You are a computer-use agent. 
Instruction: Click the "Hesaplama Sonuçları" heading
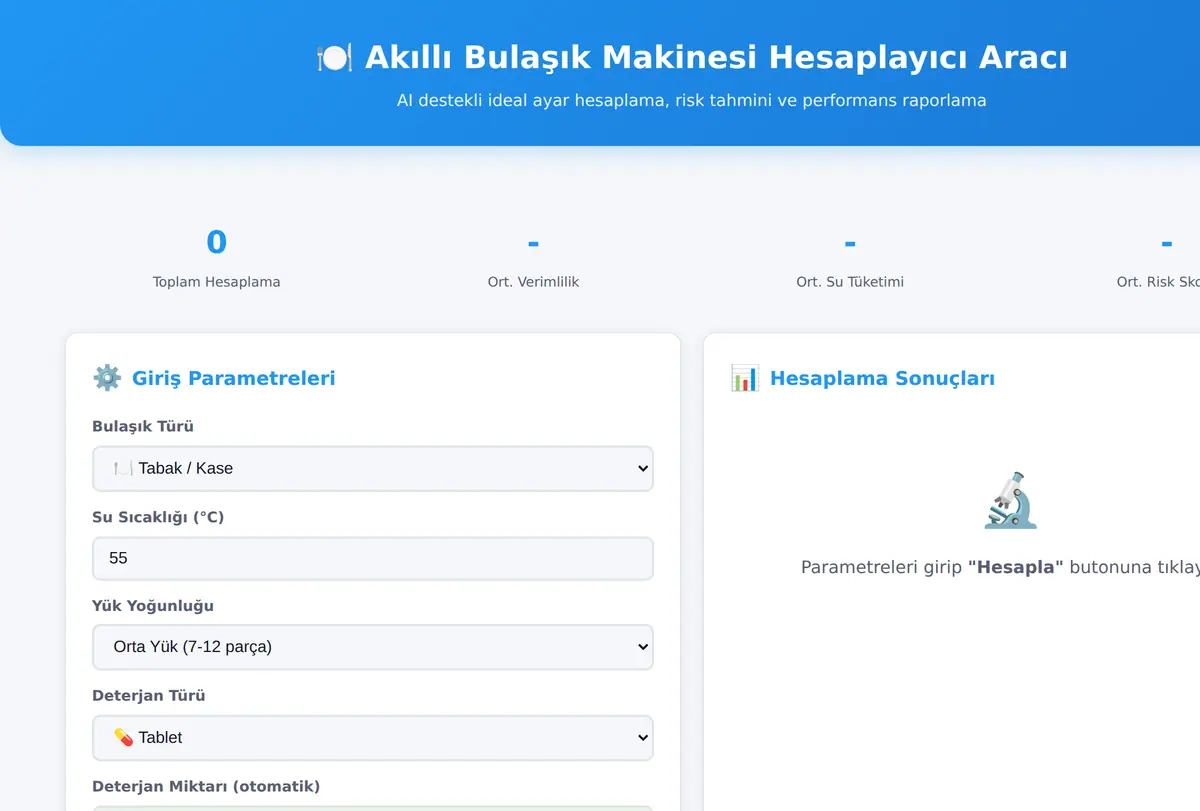(882, 378)
